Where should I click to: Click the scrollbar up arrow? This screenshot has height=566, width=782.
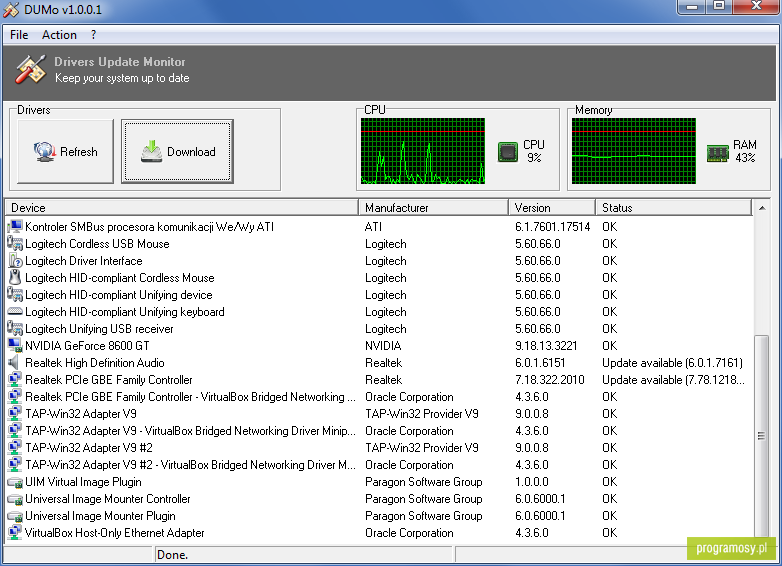[x=762, y=208]
